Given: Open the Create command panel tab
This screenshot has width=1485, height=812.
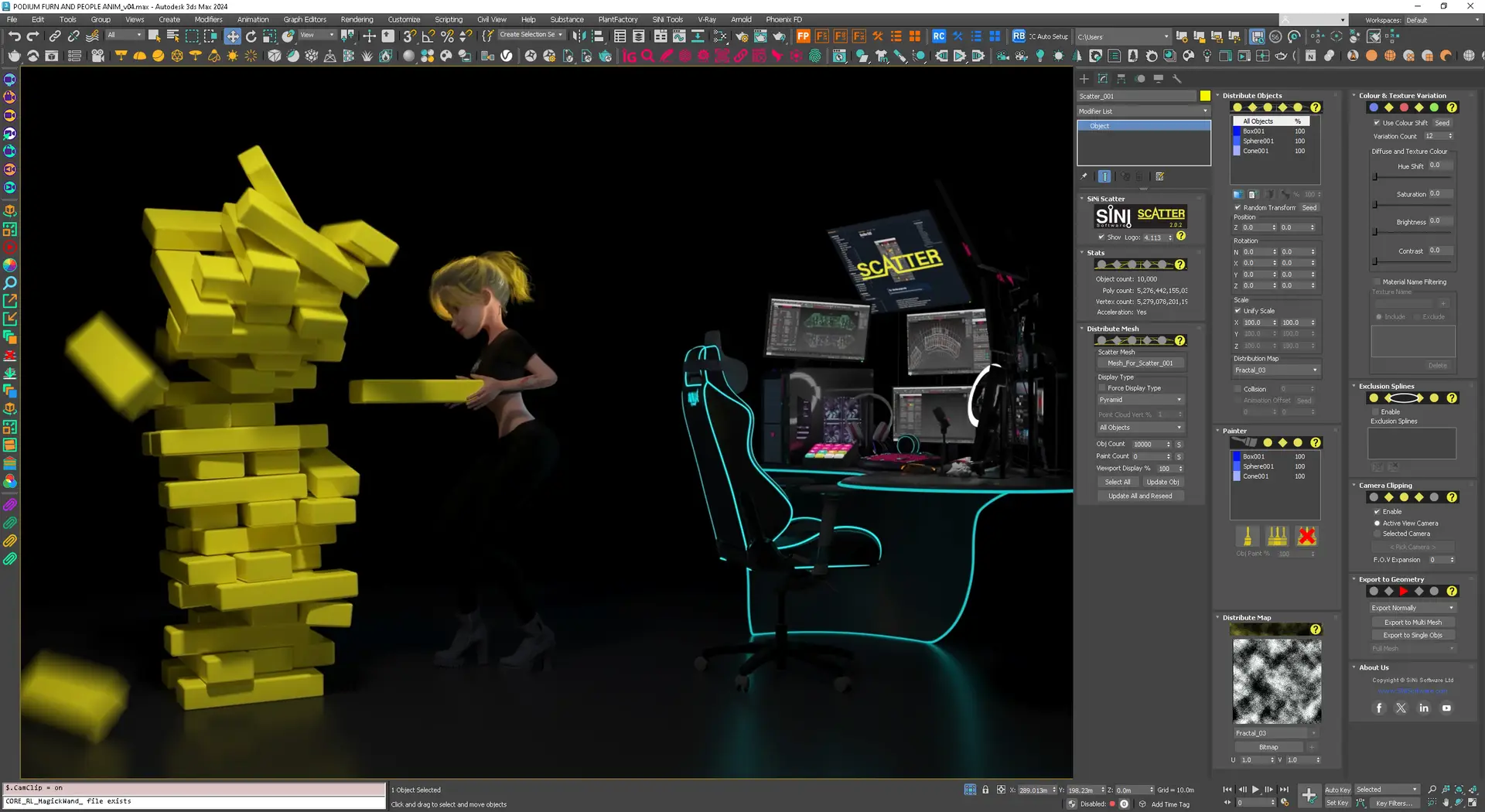Looking at the screenshot, I should coord(1084,79).
